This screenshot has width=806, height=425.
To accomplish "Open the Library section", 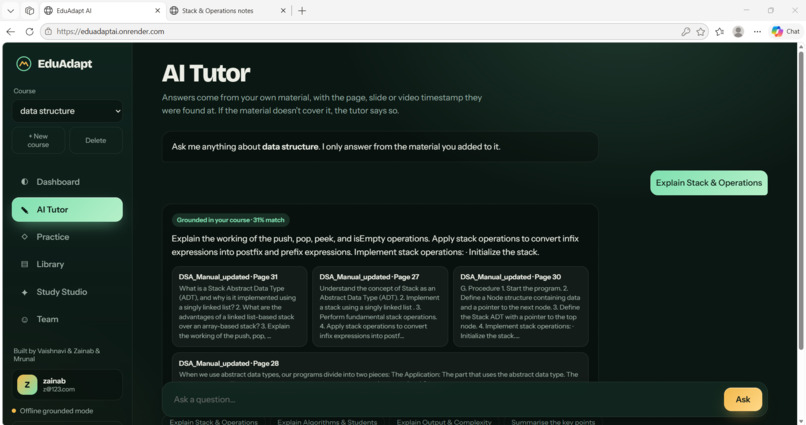I will [67, 264].
